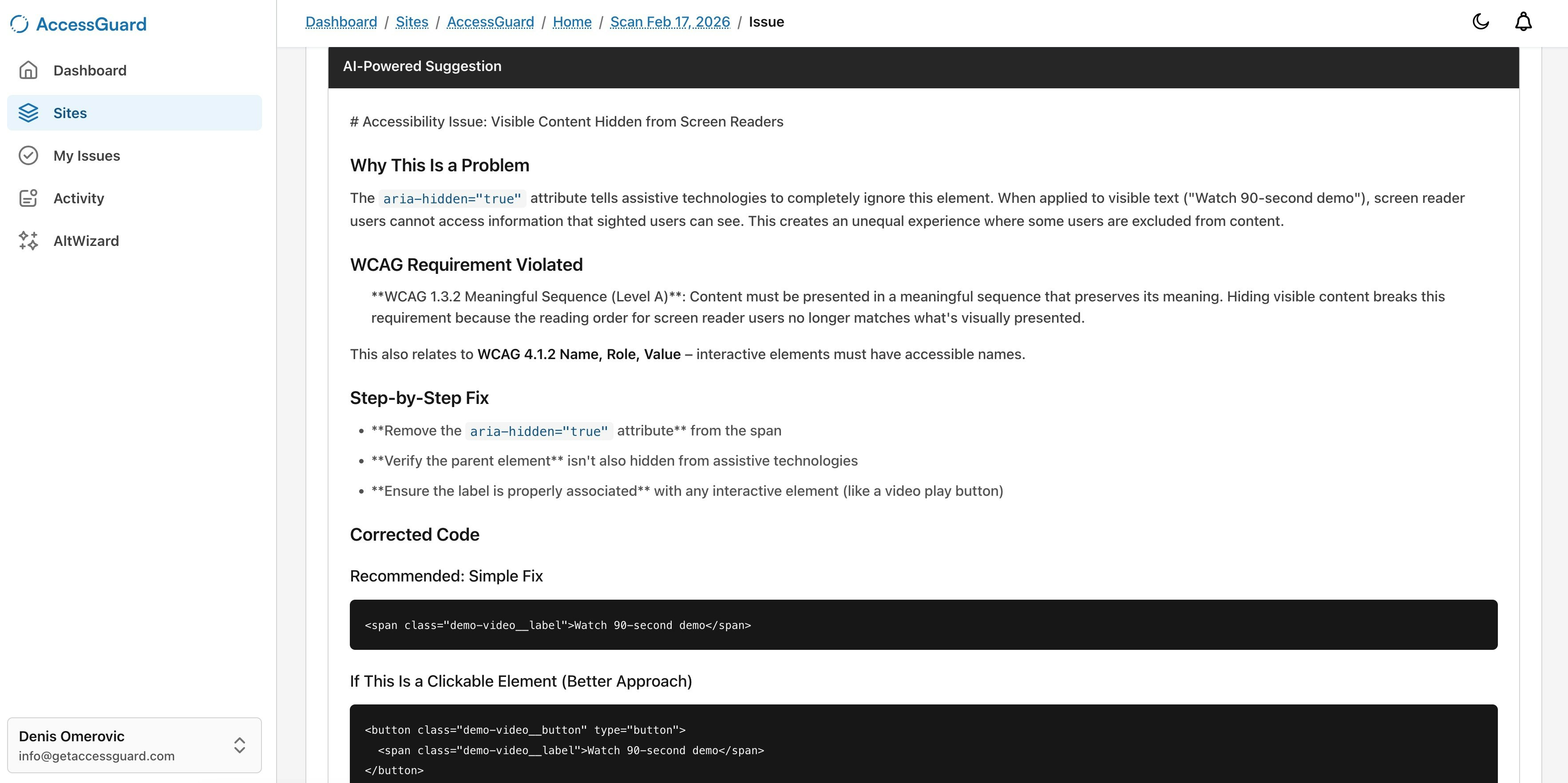The width and height of the screenshot is (1568, 783).
Task: Go back to Scan Feb 17, 2026 breadcrumb
Action: click(x=669, y=22)
